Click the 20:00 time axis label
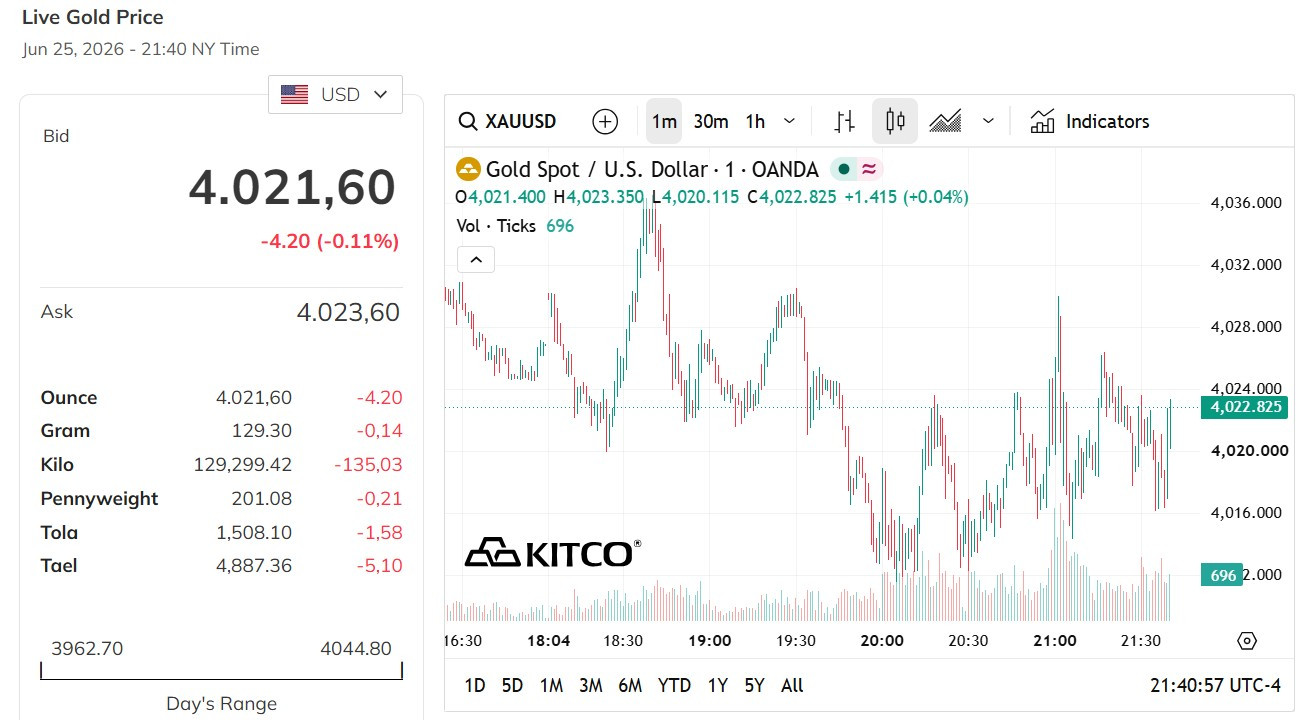 (882, 641)
